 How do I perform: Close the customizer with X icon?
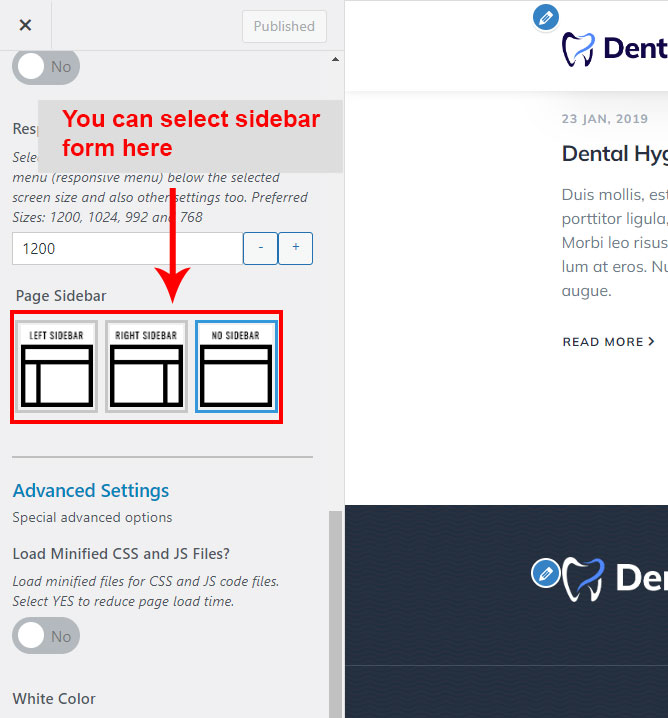(x=25, y=26)
